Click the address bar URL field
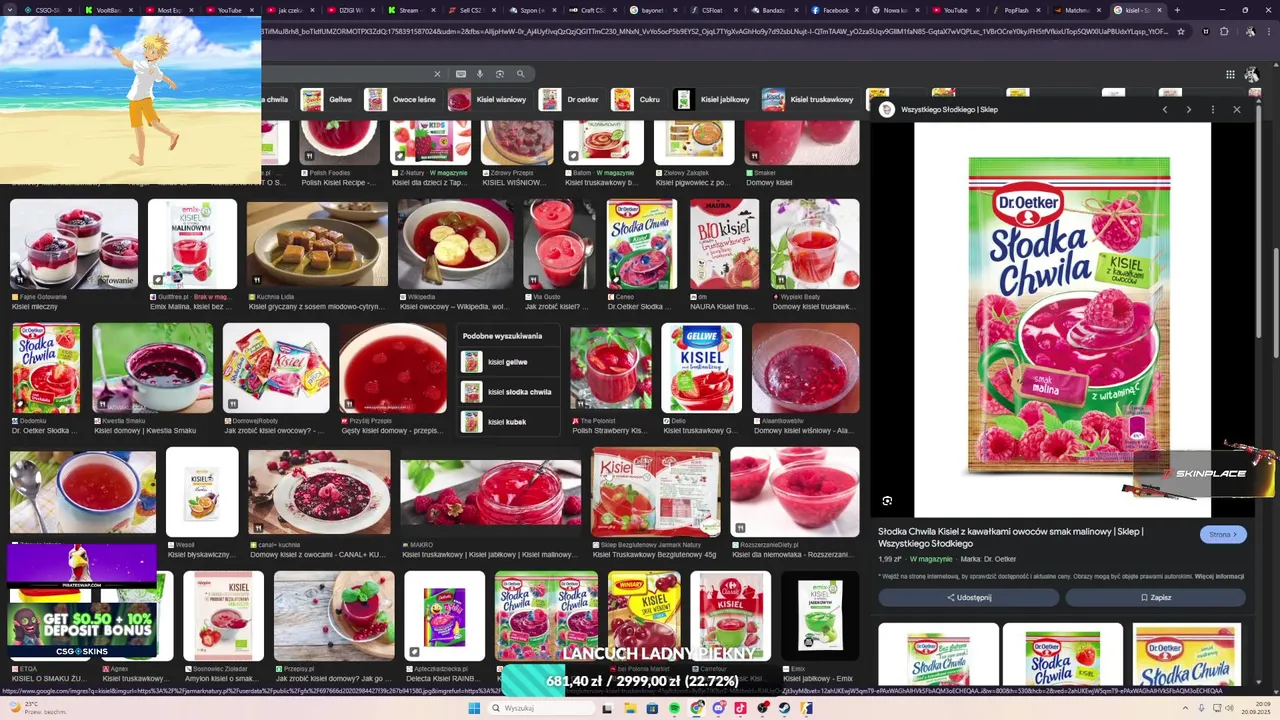The image size is (1280, 720). click(x=715, y=31)
